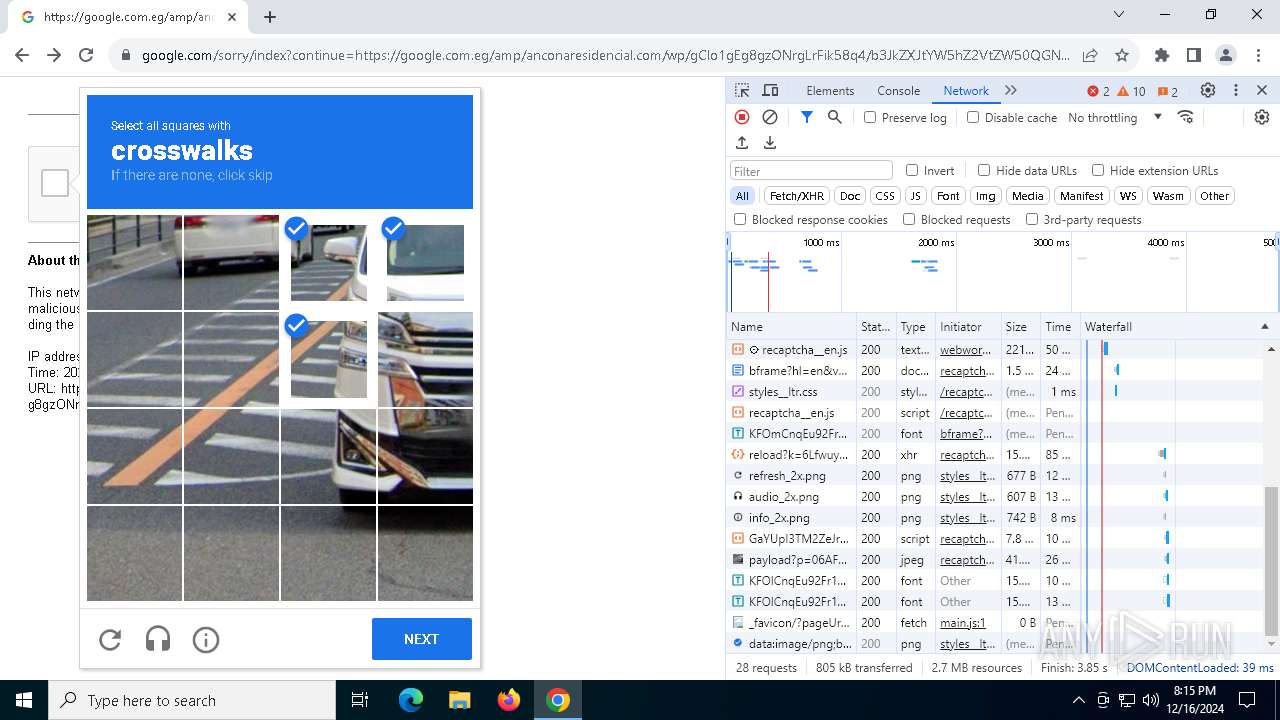Toggle Hide extension URLs checkbox

pyautogui.click(x=1098, y=170)
